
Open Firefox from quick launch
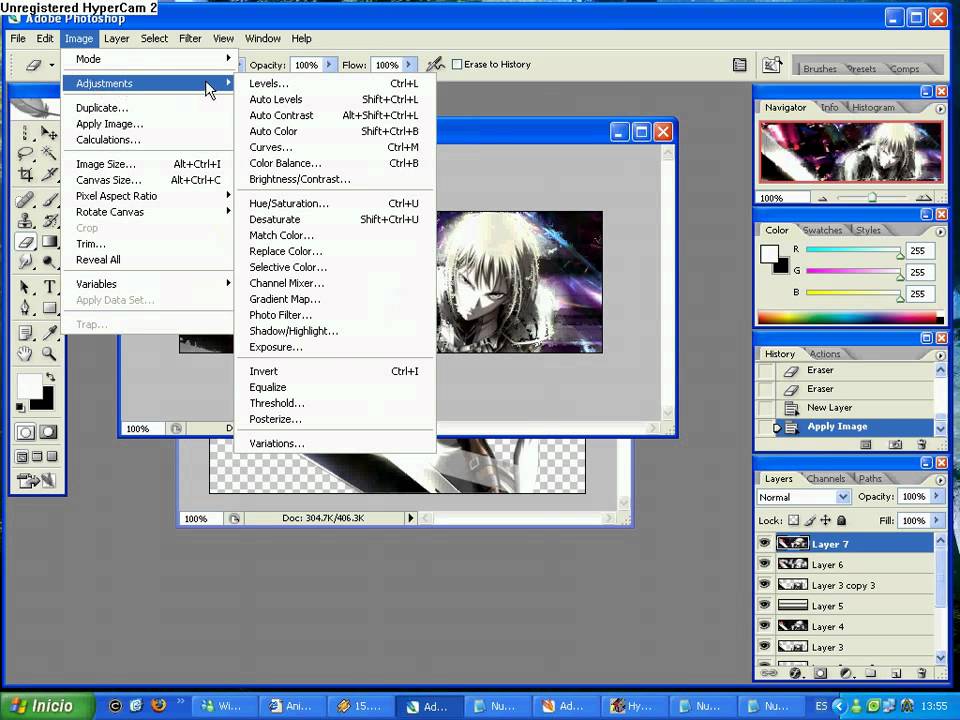159,705
